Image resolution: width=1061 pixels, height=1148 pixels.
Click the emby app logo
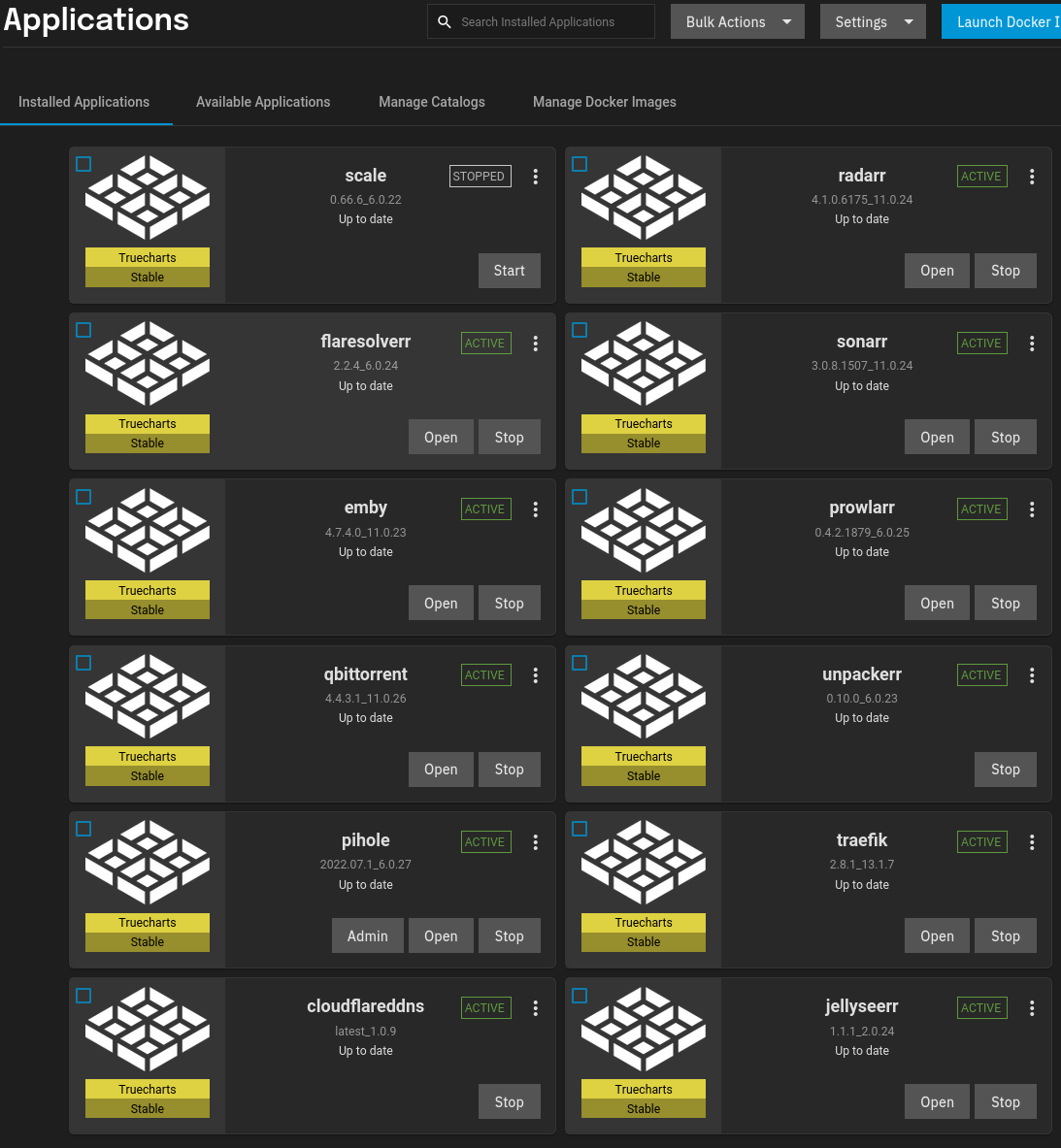148,530
